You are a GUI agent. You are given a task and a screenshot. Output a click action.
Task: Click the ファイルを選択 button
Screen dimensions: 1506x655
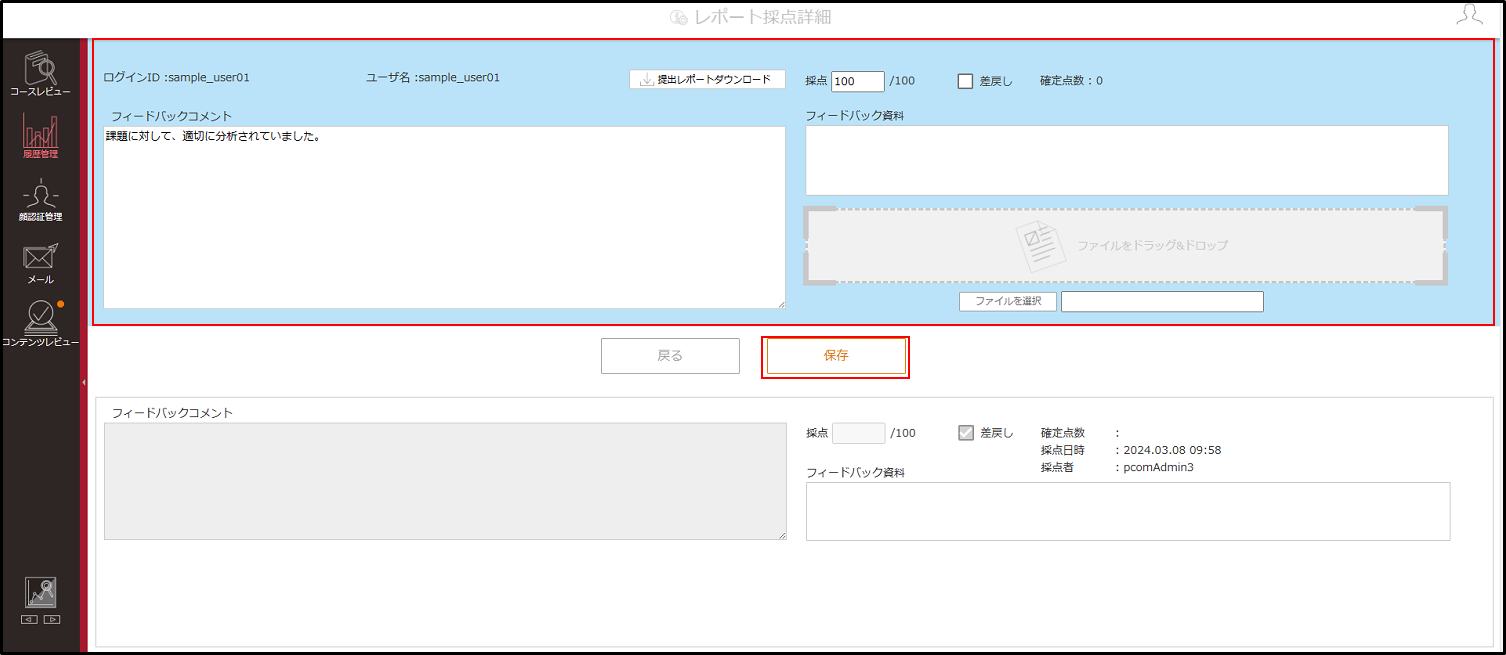tap(1008, 301)
